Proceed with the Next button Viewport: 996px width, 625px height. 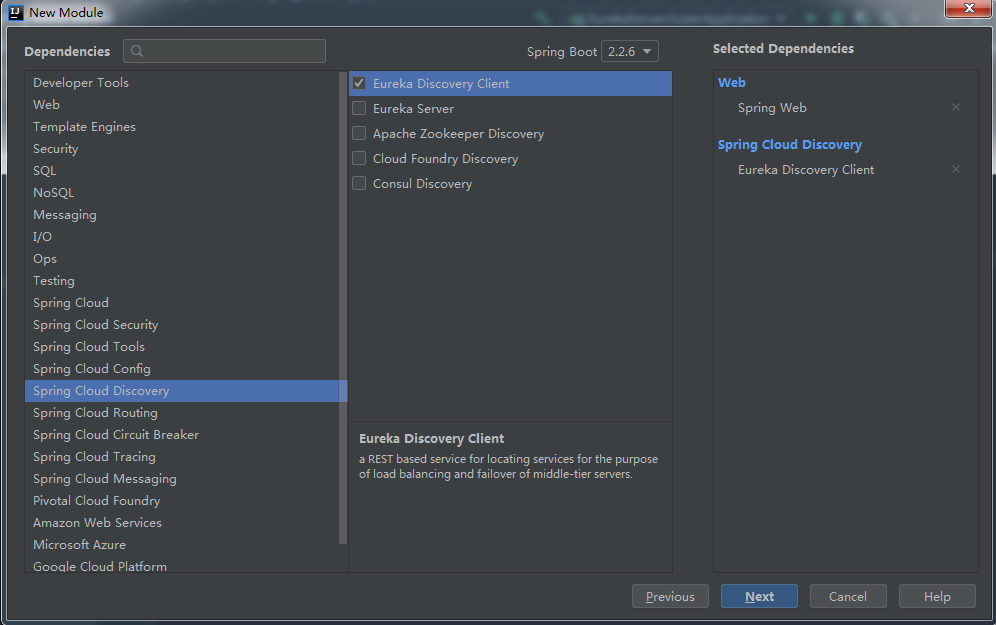coord(759,596)
